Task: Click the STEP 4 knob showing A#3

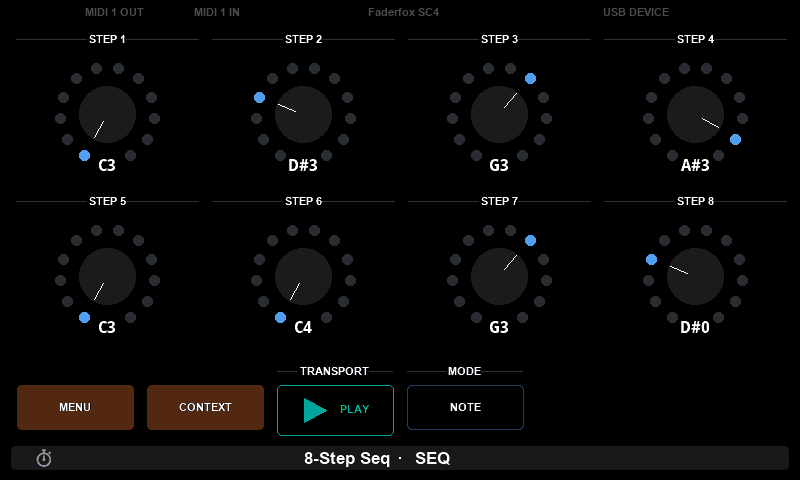Action: [695, 115]
